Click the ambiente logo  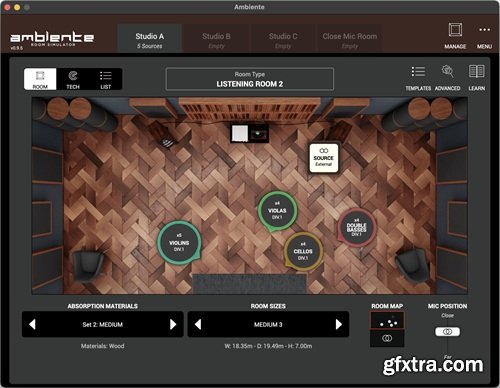[x=52, y=39]
